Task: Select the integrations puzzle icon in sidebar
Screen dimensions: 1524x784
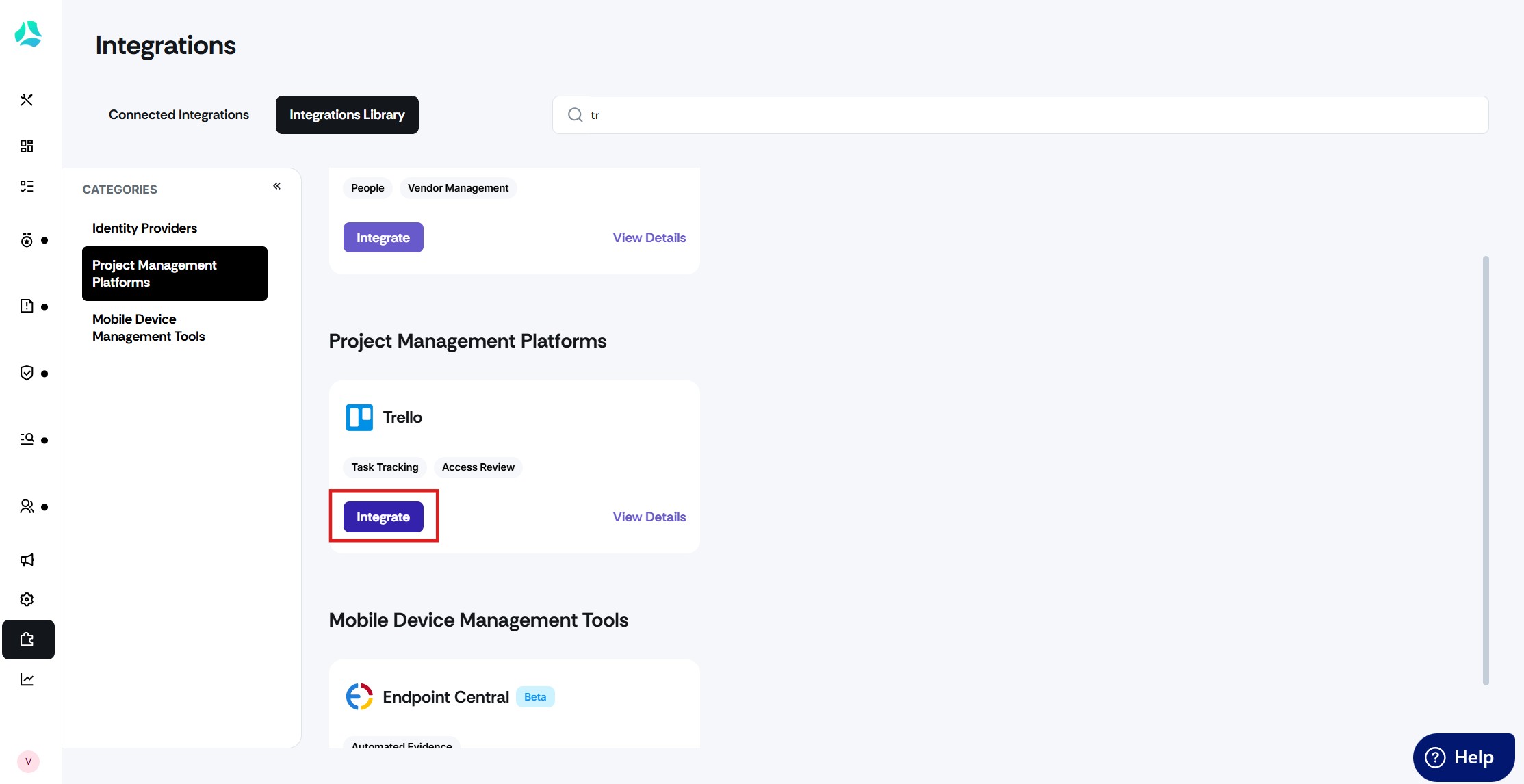Action: tap(28, 640)
